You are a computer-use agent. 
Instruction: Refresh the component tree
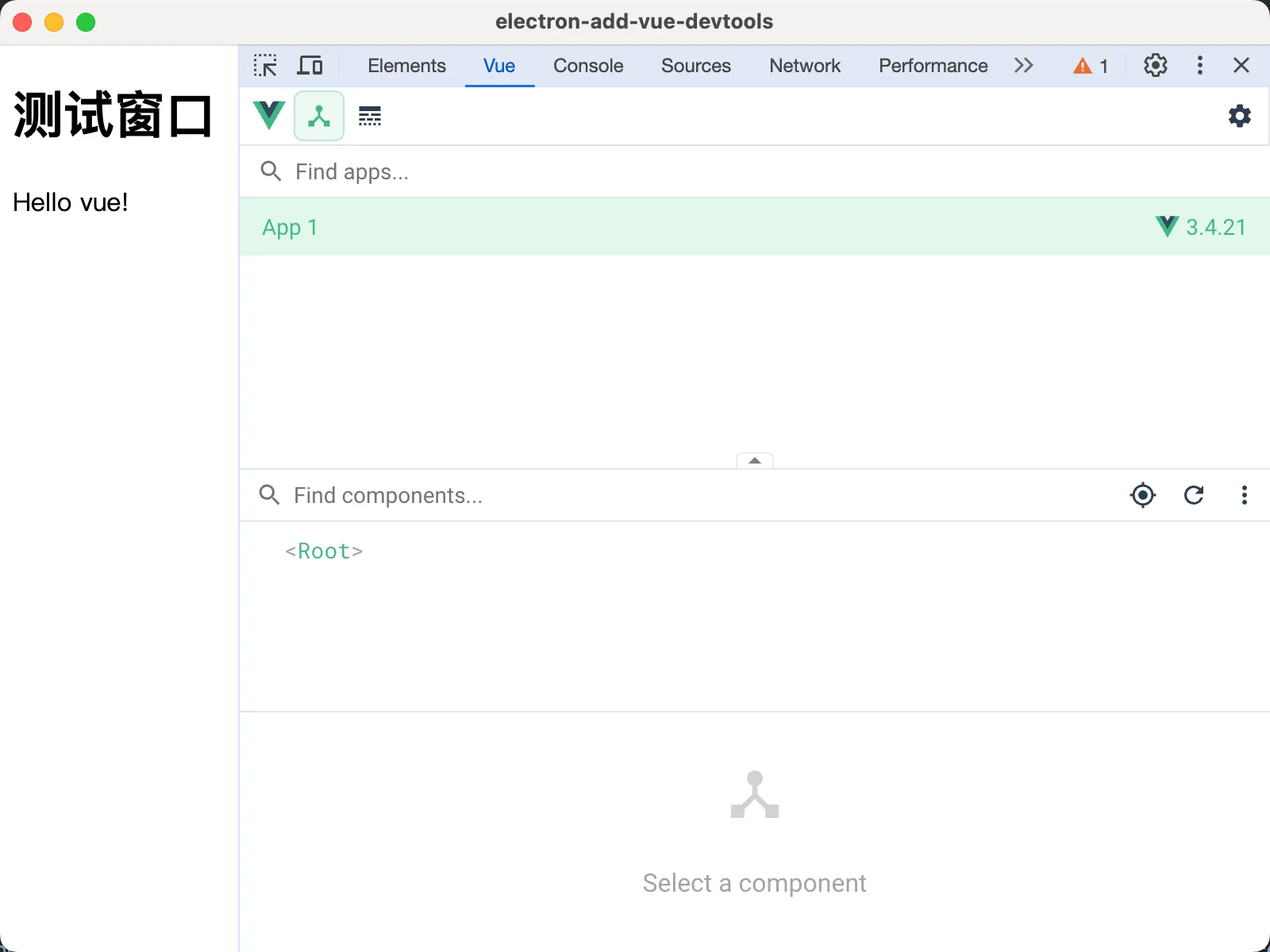pyautogui.click(x=1194, y=495)
